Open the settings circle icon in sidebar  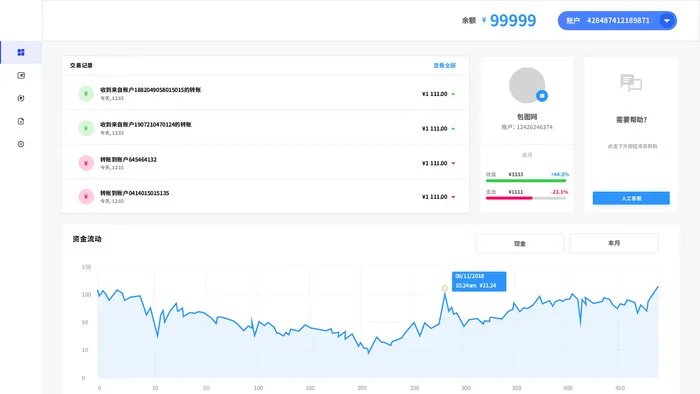tap(21, 144)
